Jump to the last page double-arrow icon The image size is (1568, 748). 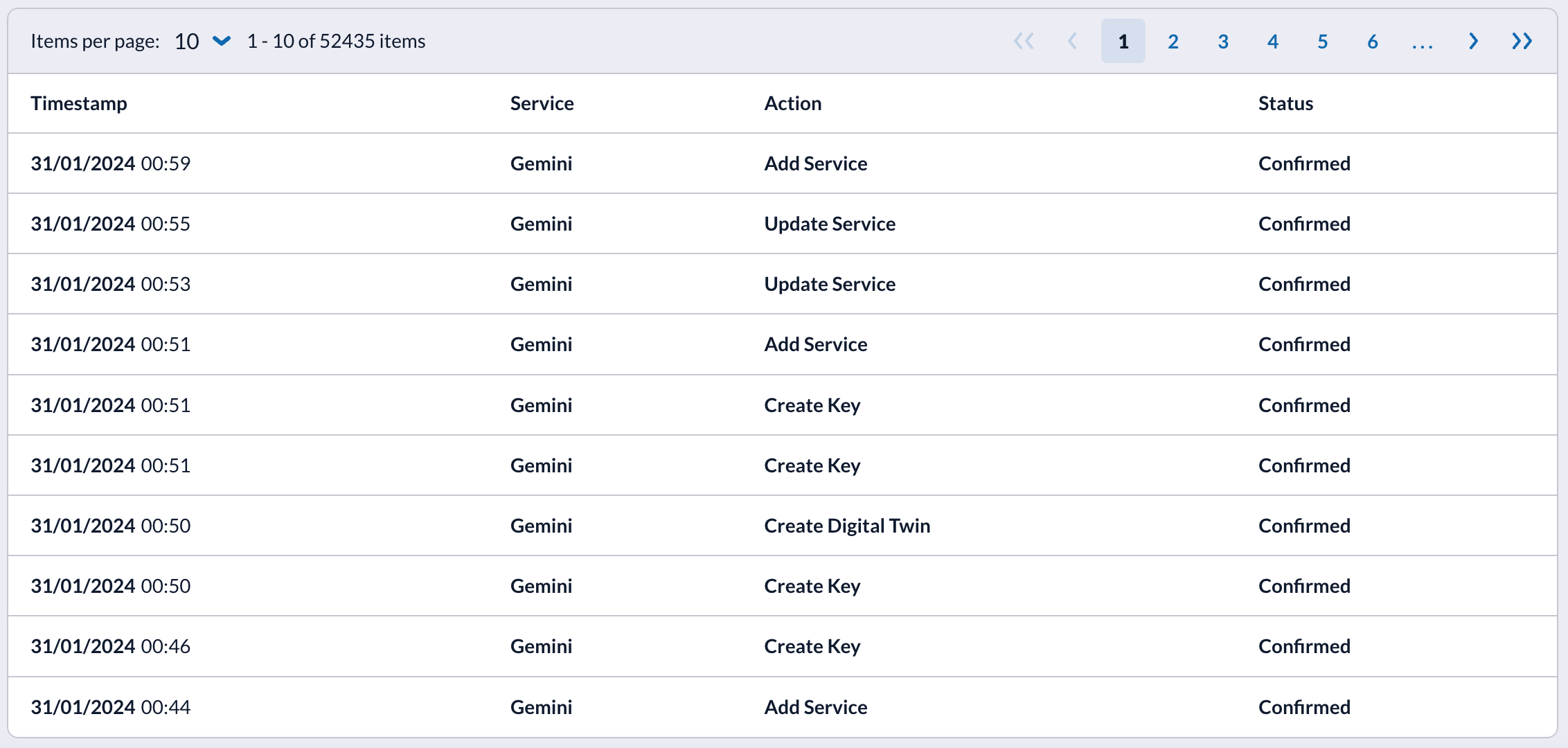click(x=1522, y=42)
